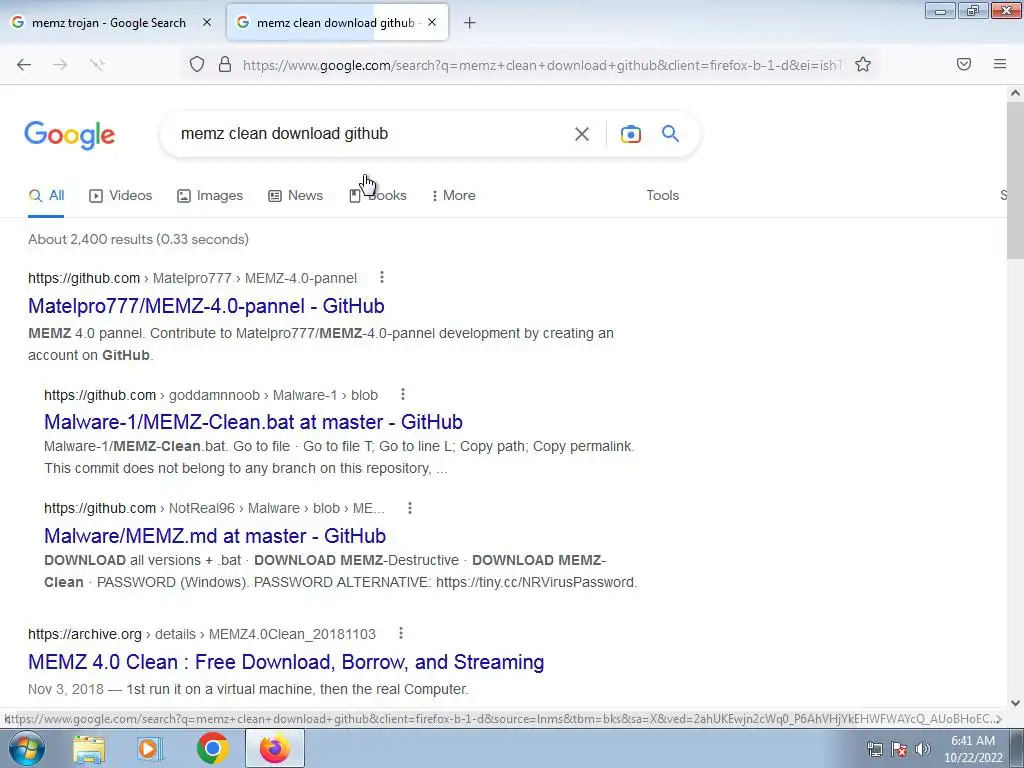Switch to Books results

point(378,195)
